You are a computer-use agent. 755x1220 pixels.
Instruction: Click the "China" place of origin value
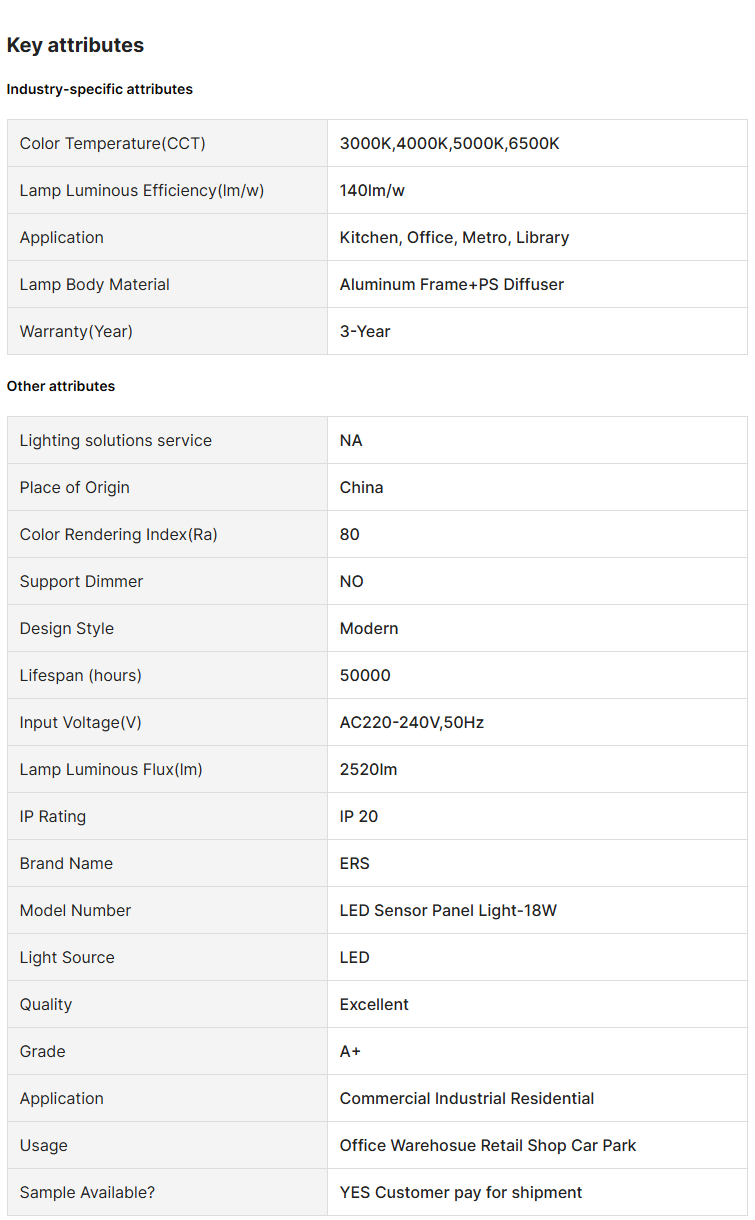point(361,487)
